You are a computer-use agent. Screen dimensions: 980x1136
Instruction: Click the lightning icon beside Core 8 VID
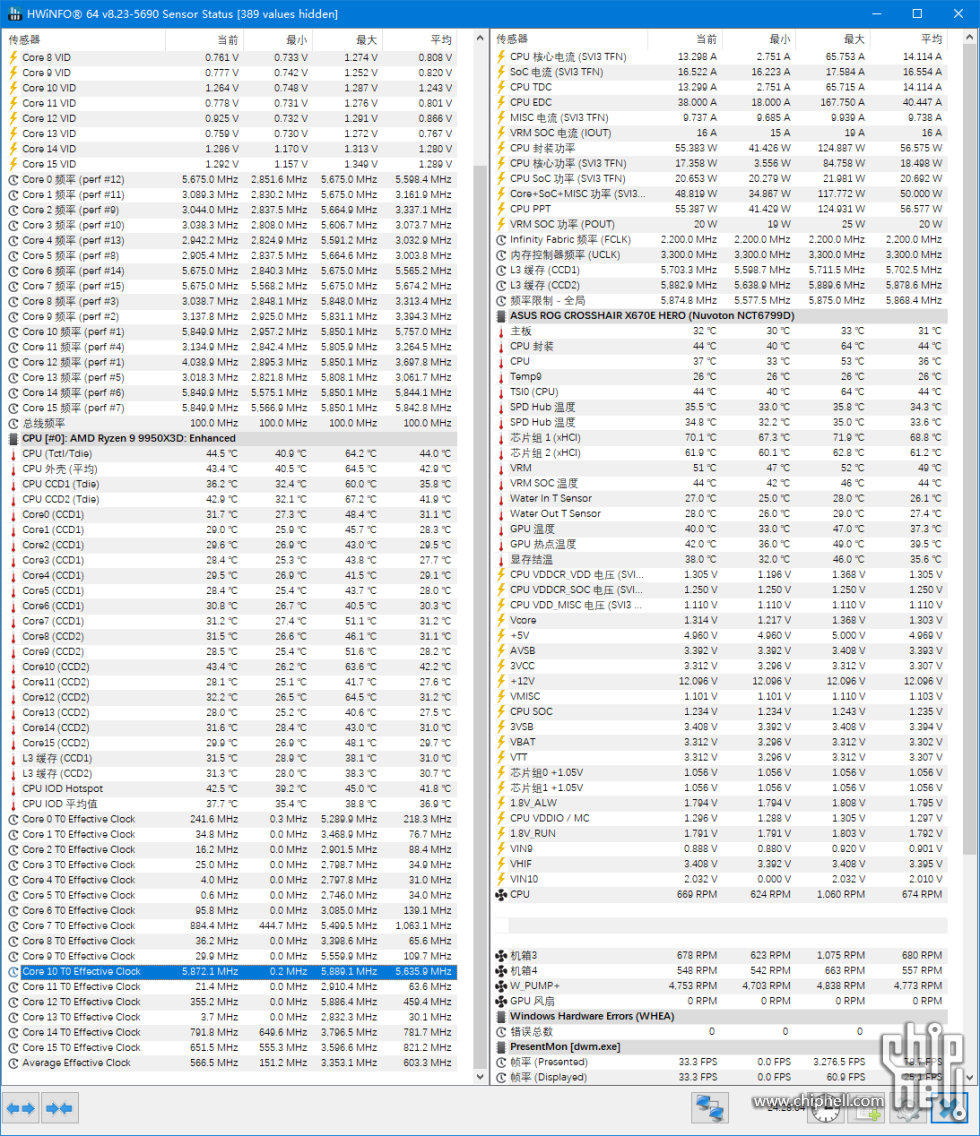click(x=13, y=57)
